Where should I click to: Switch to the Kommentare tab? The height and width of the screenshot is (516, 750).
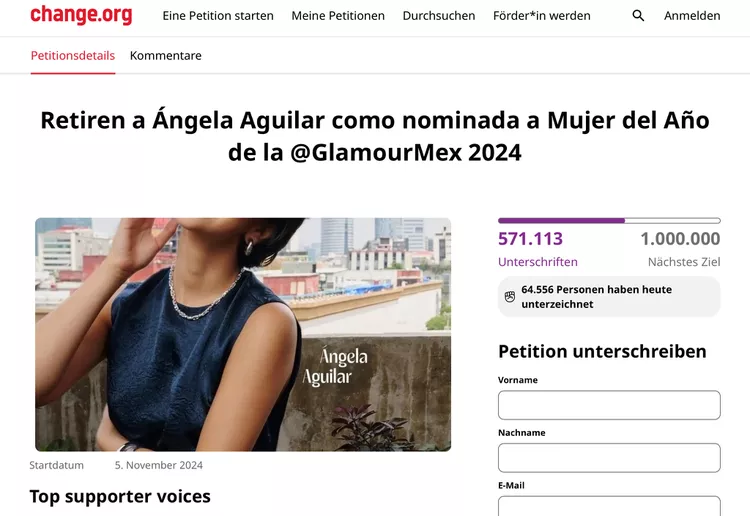(165, 55)
